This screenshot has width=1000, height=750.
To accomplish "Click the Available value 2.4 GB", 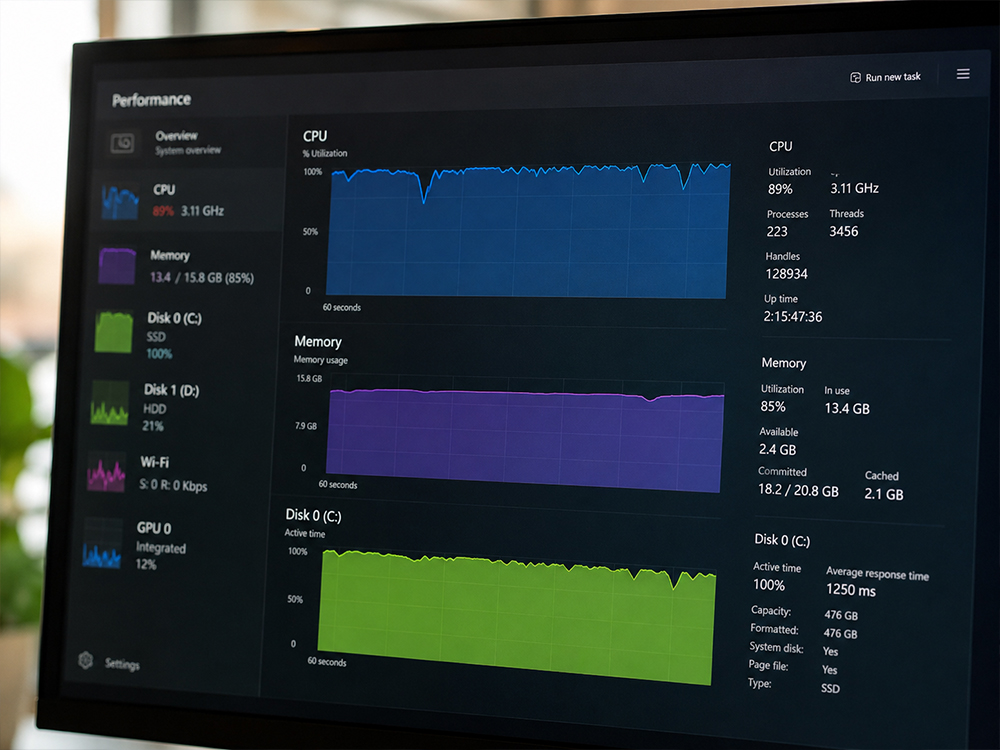I will click(x=777, y=450).
